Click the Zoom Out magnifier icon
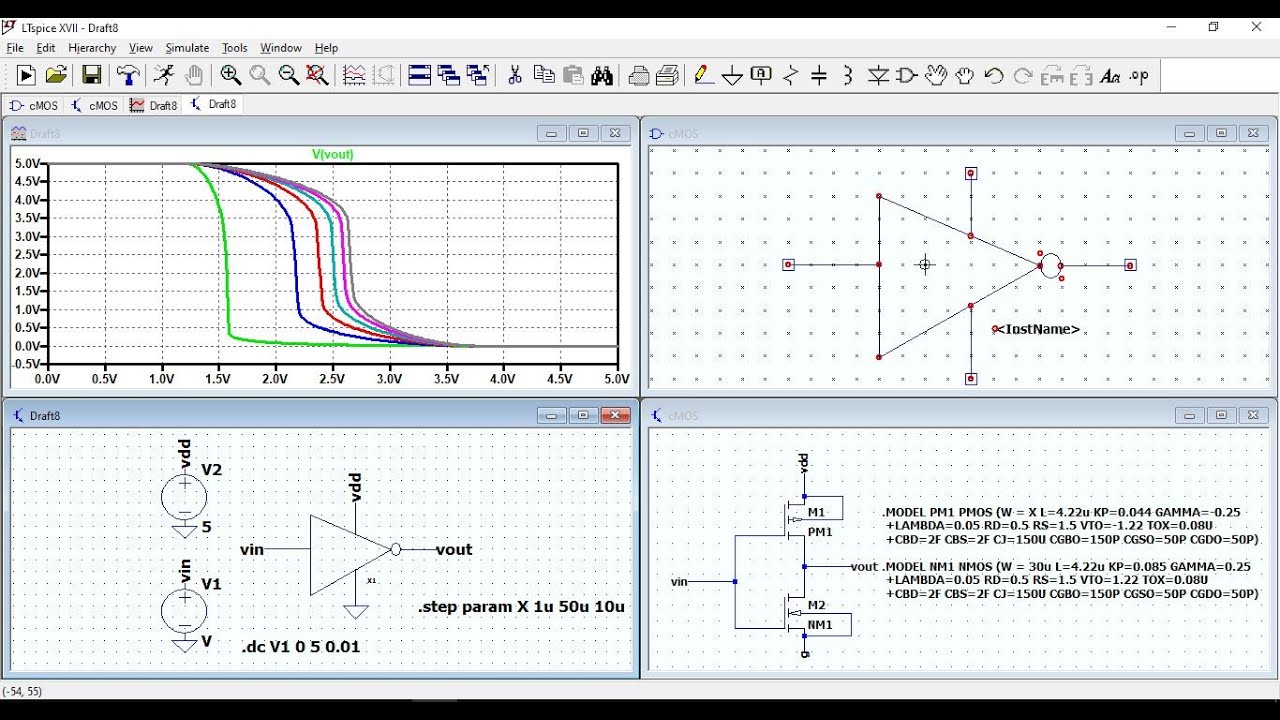Image resolution: width=1280 pixels, height=720 pixels. pyautogui.click(x=289, y=75)
